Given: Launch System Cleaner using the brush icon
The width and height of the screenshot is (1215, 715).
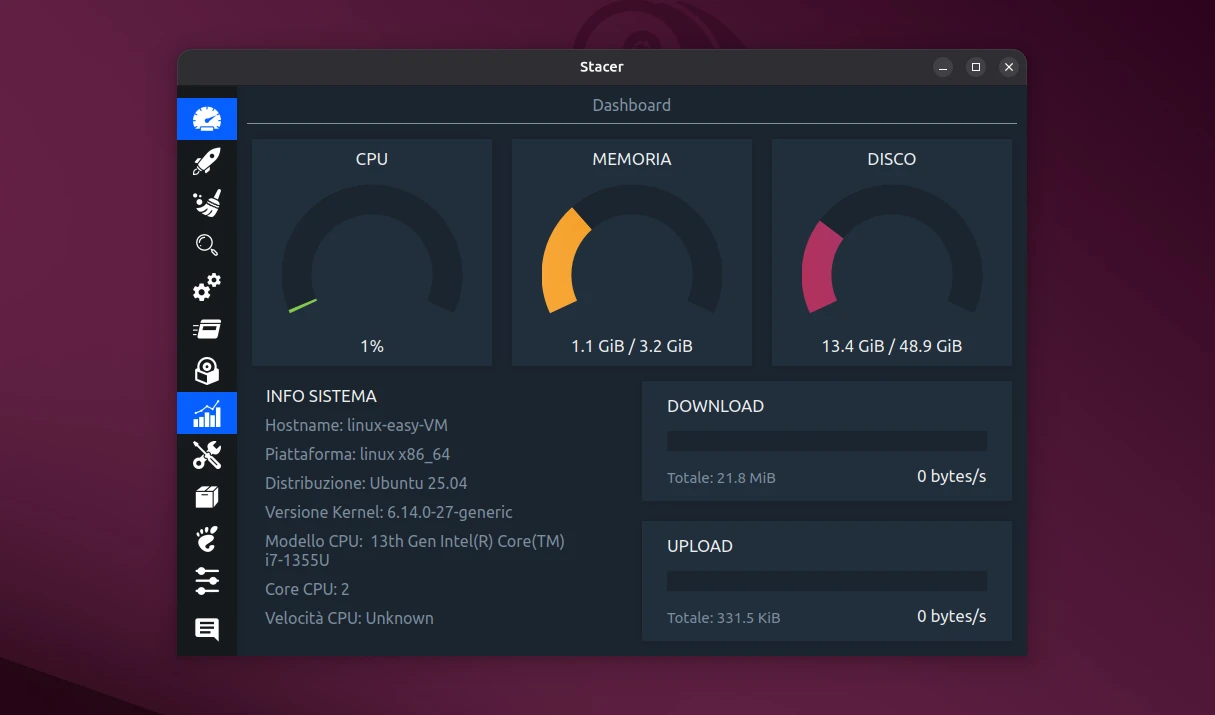Looking at the screenshot, I should [x=207, y=202].
